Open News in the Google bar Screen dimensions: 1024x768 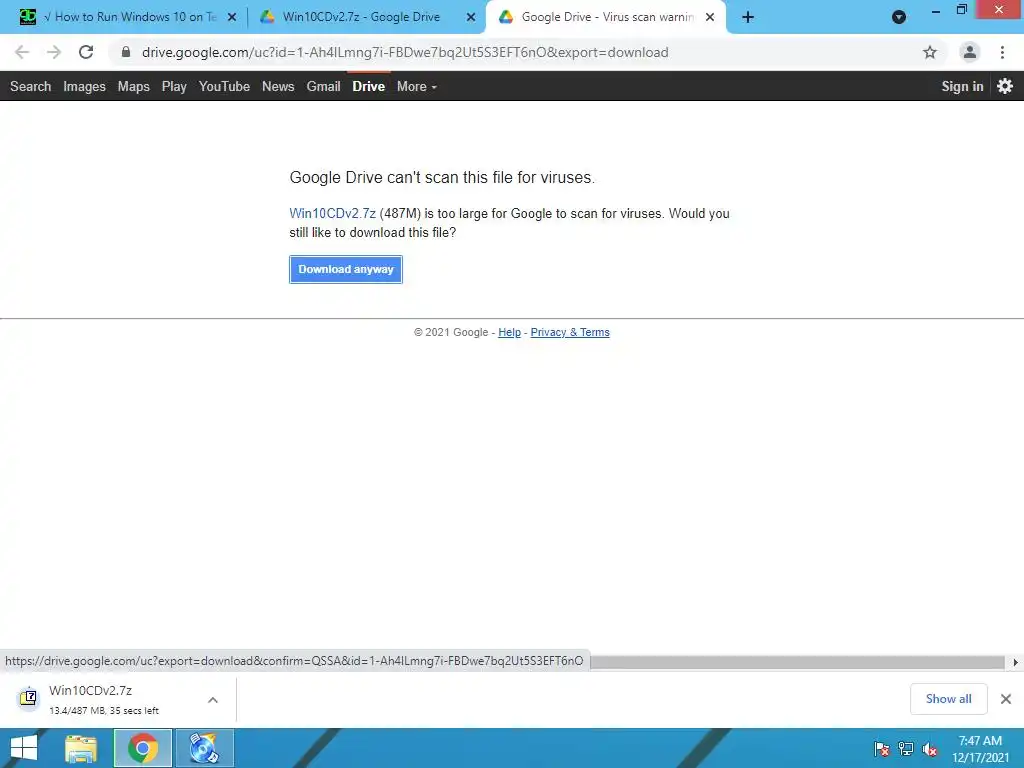(x=278, y=86)
